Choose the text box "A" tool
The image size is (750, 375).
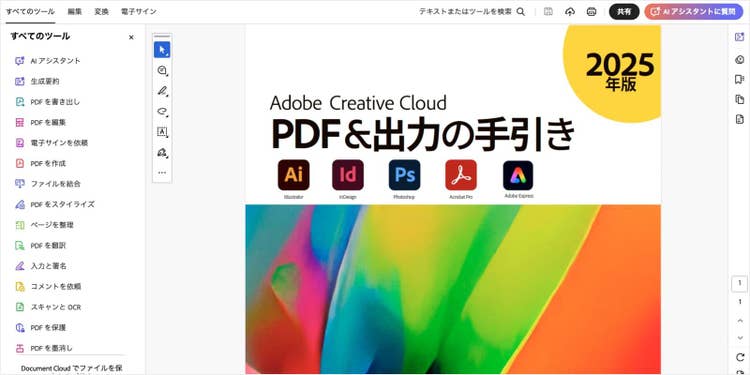click(x=162, y=132)
